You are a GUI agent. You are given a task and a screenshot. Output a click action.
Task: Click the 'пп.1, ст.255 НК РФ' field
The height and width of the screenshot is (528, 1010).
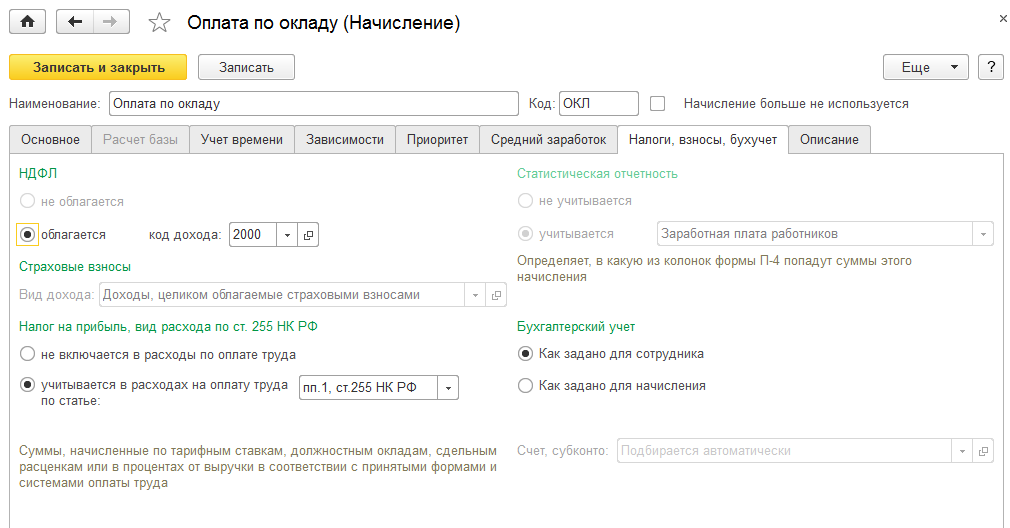click(x=368, y=388)
